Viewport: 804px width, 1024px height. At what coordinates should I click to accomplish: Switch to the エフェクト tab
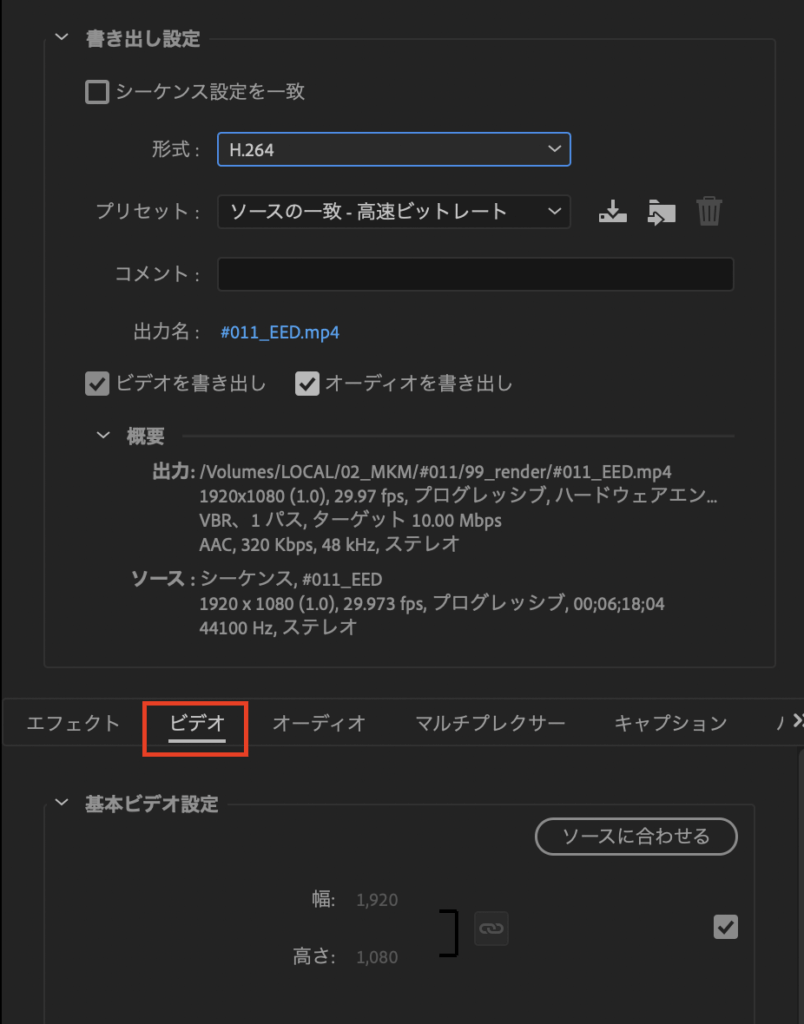click(73, 723)
